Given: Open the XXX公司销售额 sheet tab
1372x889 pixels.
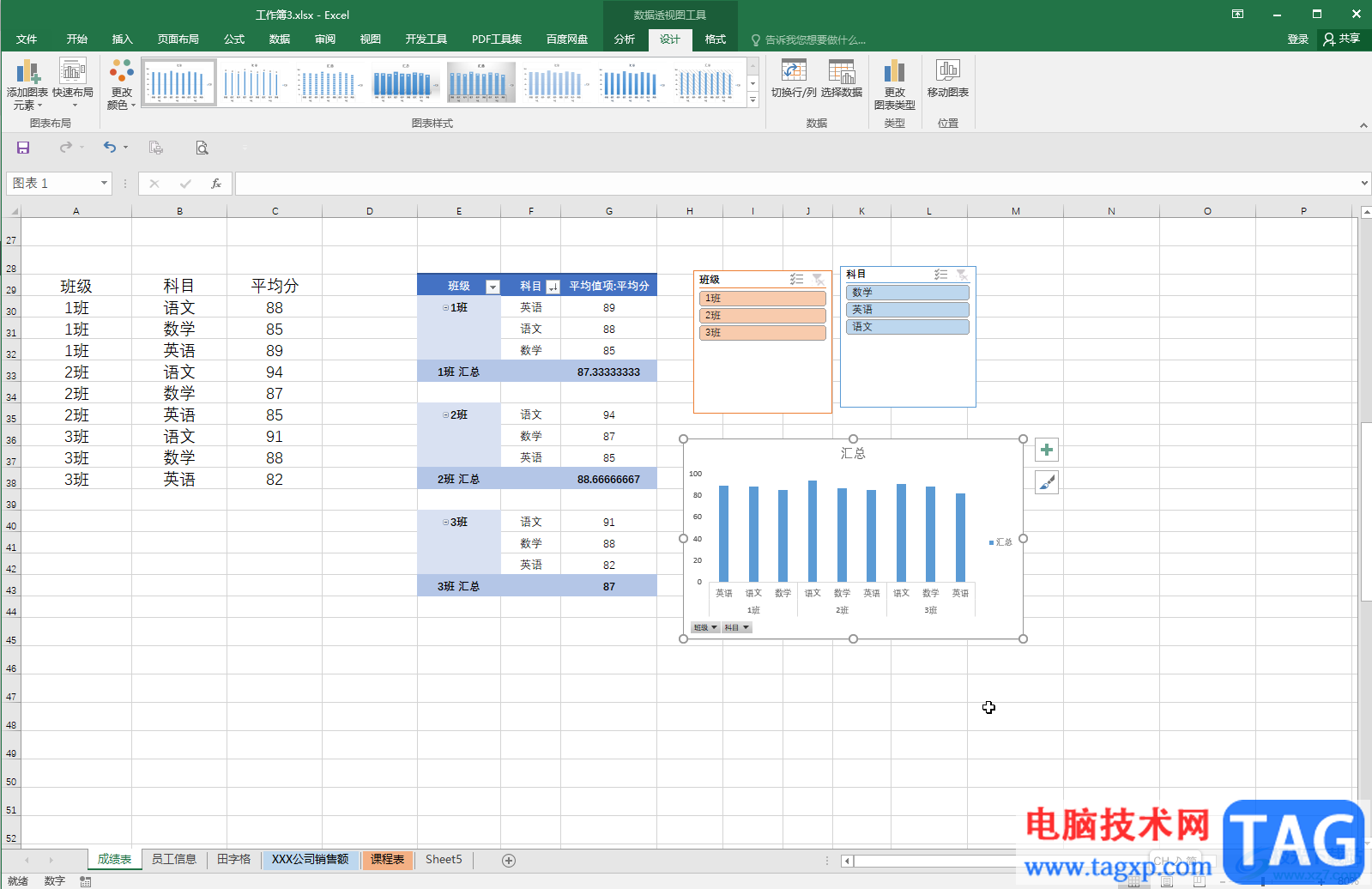Looking at the screenshot, I should (x=310, y=859).
